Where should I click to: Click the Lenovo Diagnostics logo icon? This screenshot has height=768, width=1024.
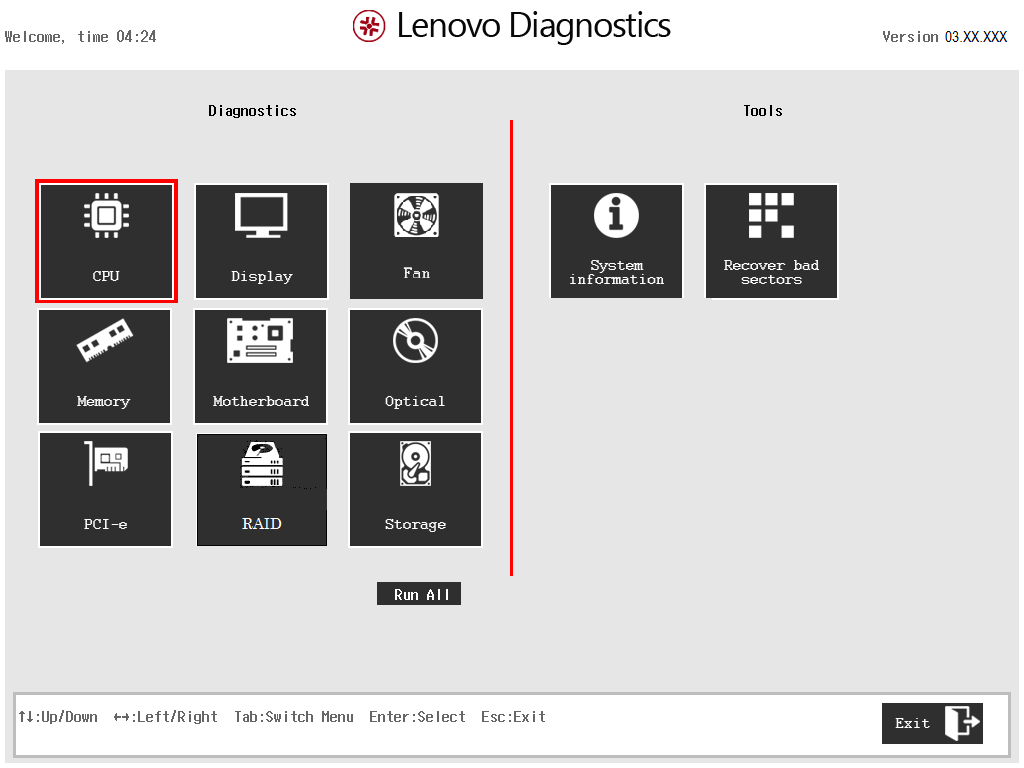point(369,26)
